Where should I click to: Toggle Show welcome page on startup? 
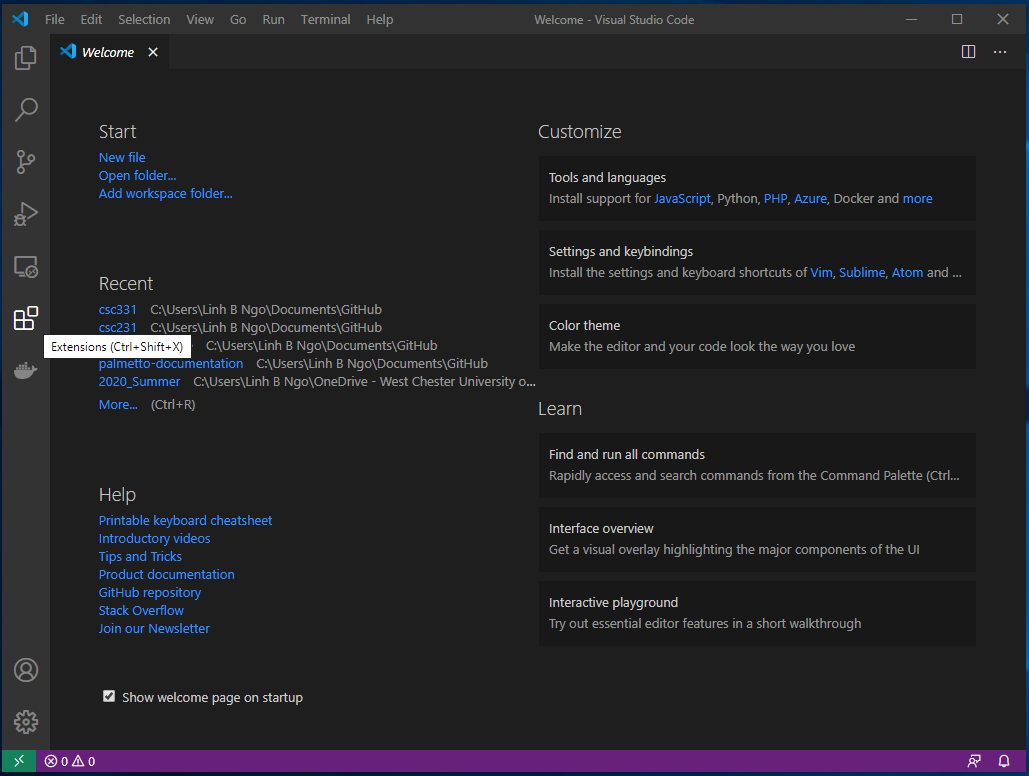point(109,697)
